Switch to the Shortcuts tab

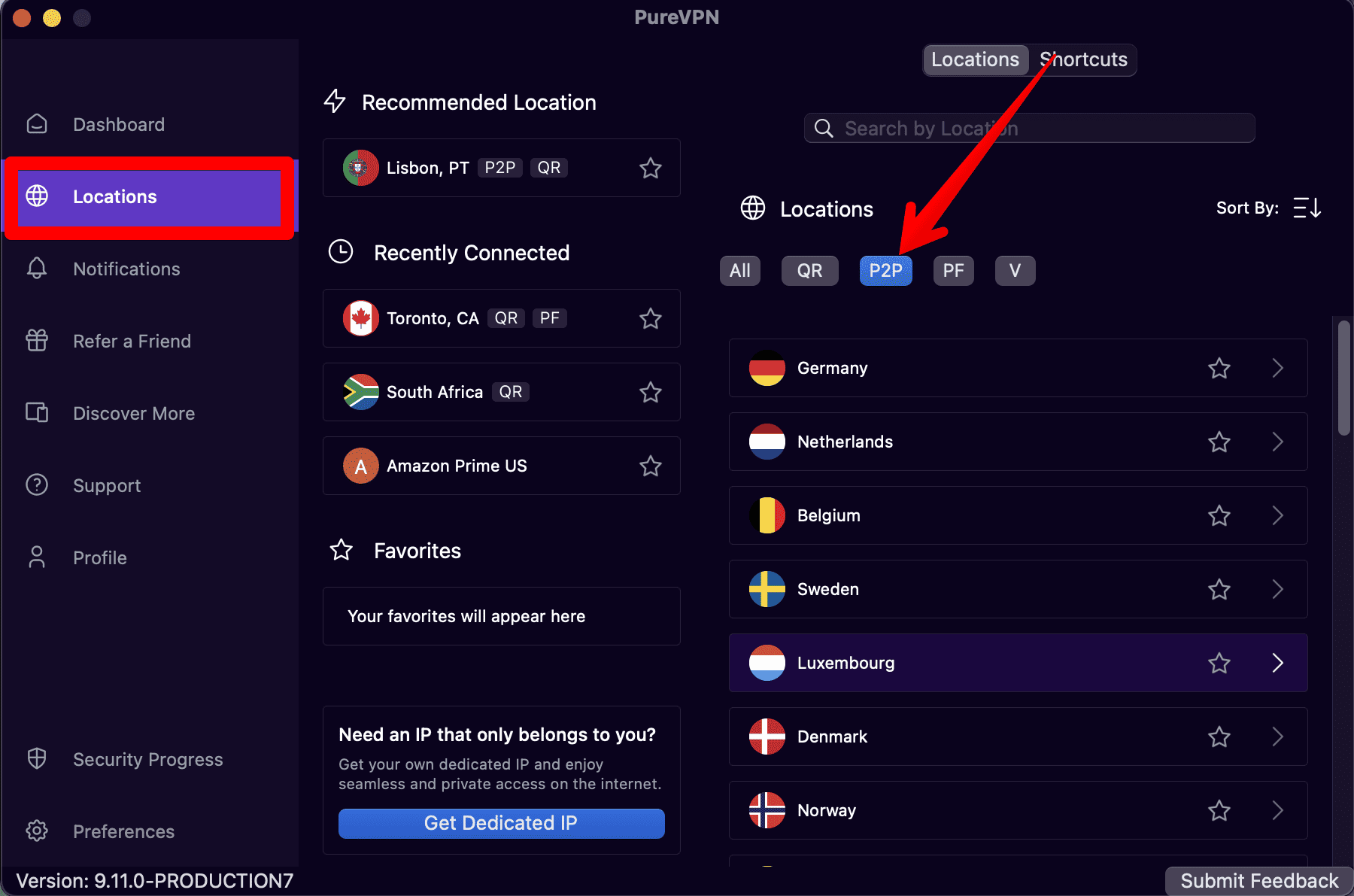click(x=1083, y=59)
